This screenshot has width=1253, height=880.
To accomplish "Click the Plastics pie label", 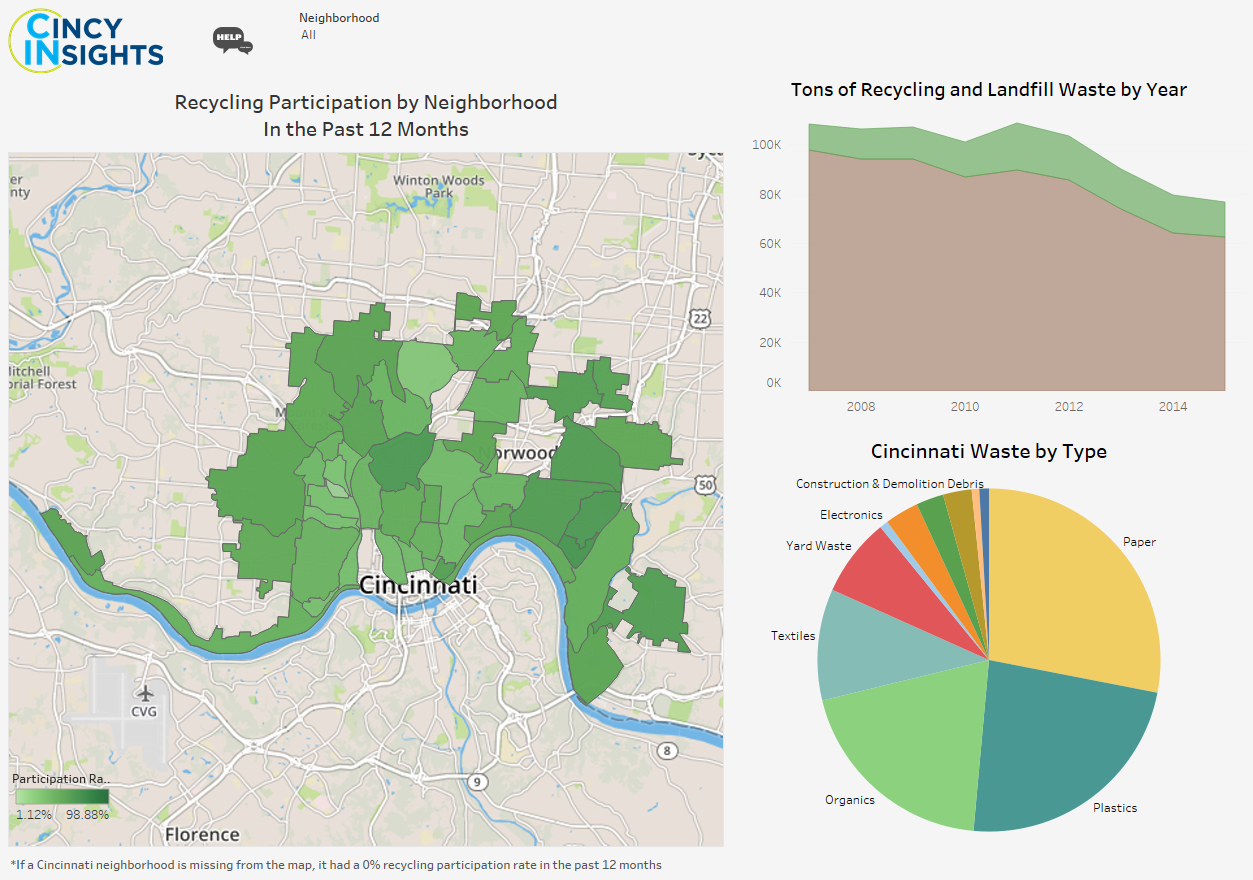I will click(1115, 808).
